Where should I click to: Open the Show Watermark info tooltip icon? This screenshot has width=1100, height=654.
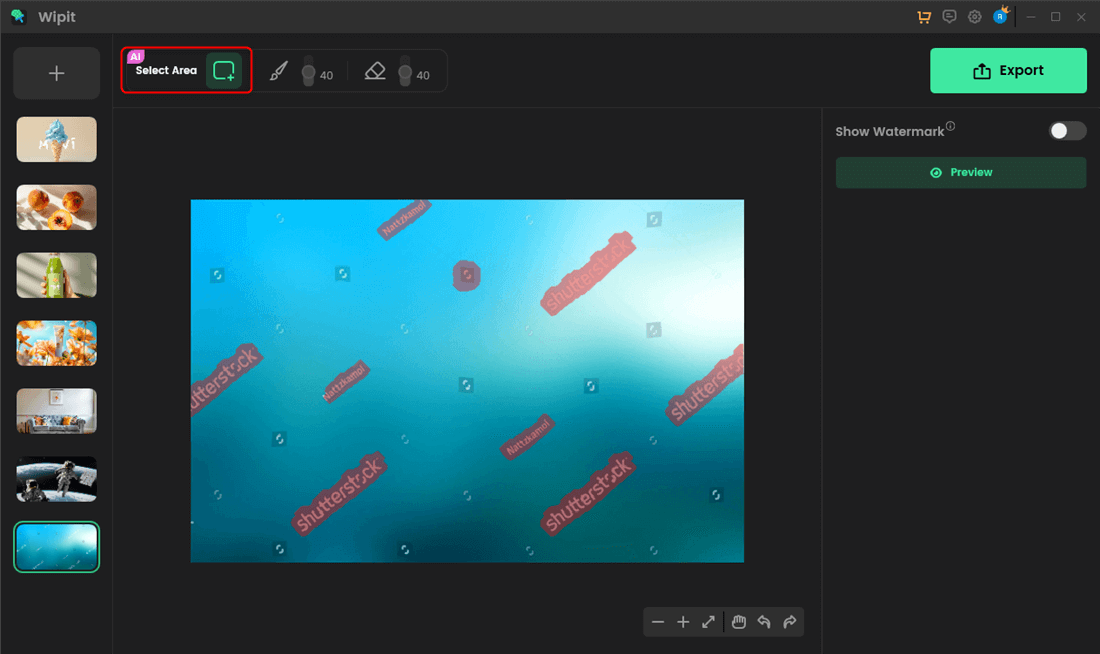click(951, 126)
